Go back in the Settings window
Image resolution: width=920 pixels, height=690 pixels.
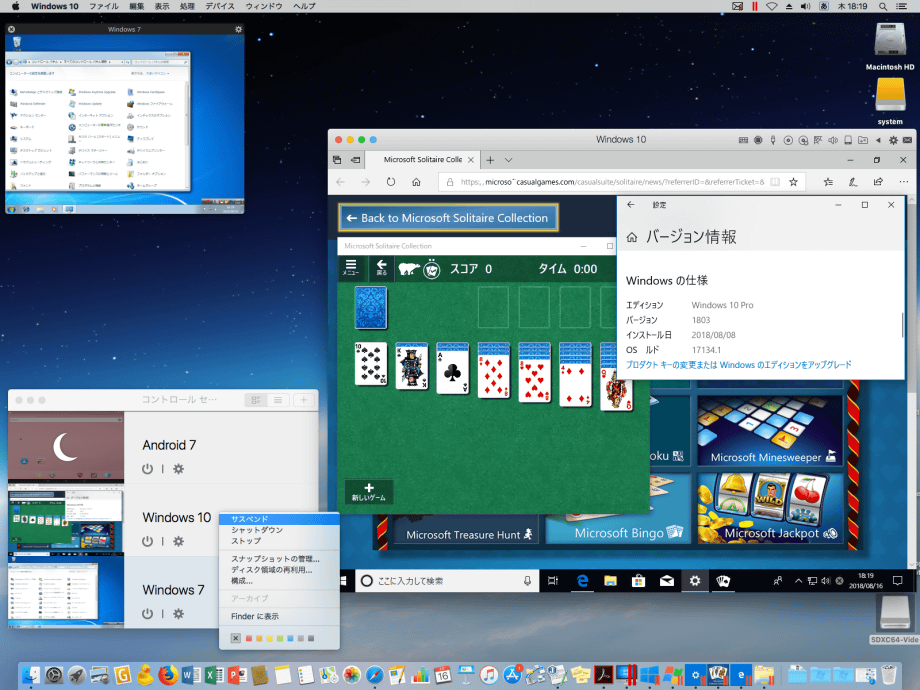click(631, 205)
